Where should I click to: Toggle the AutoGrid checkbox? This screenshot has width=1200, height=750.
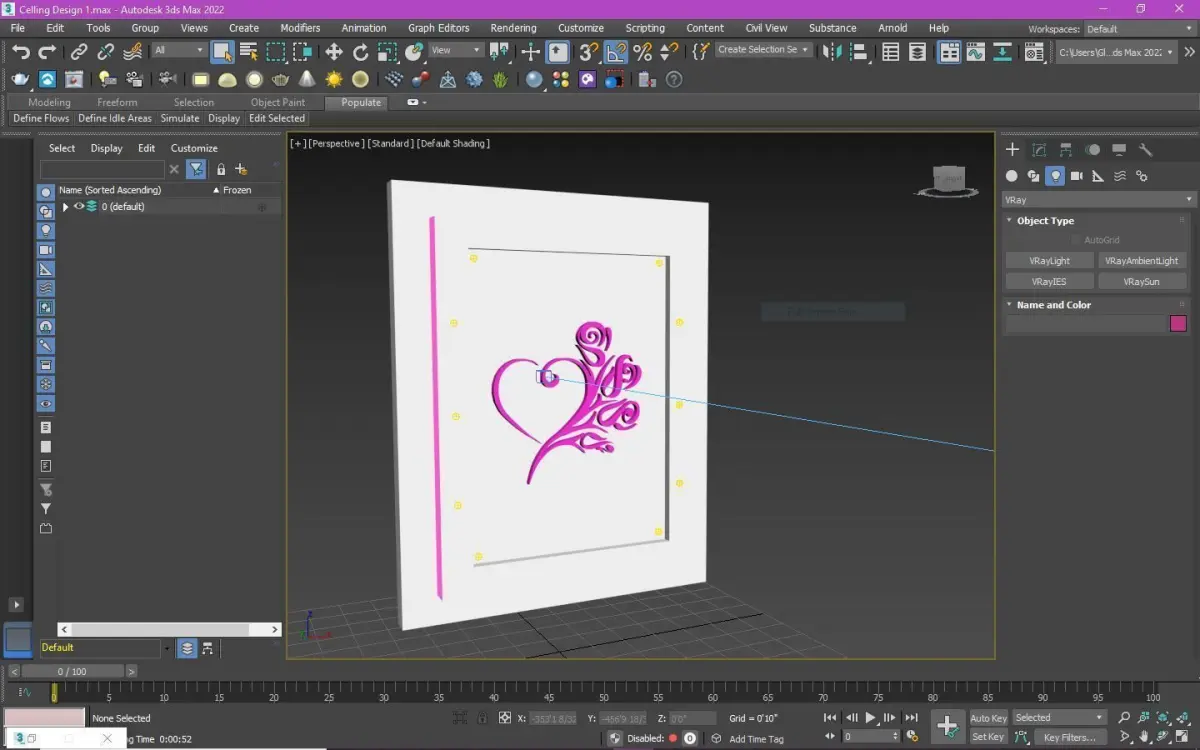click(x=1076, y=240)
